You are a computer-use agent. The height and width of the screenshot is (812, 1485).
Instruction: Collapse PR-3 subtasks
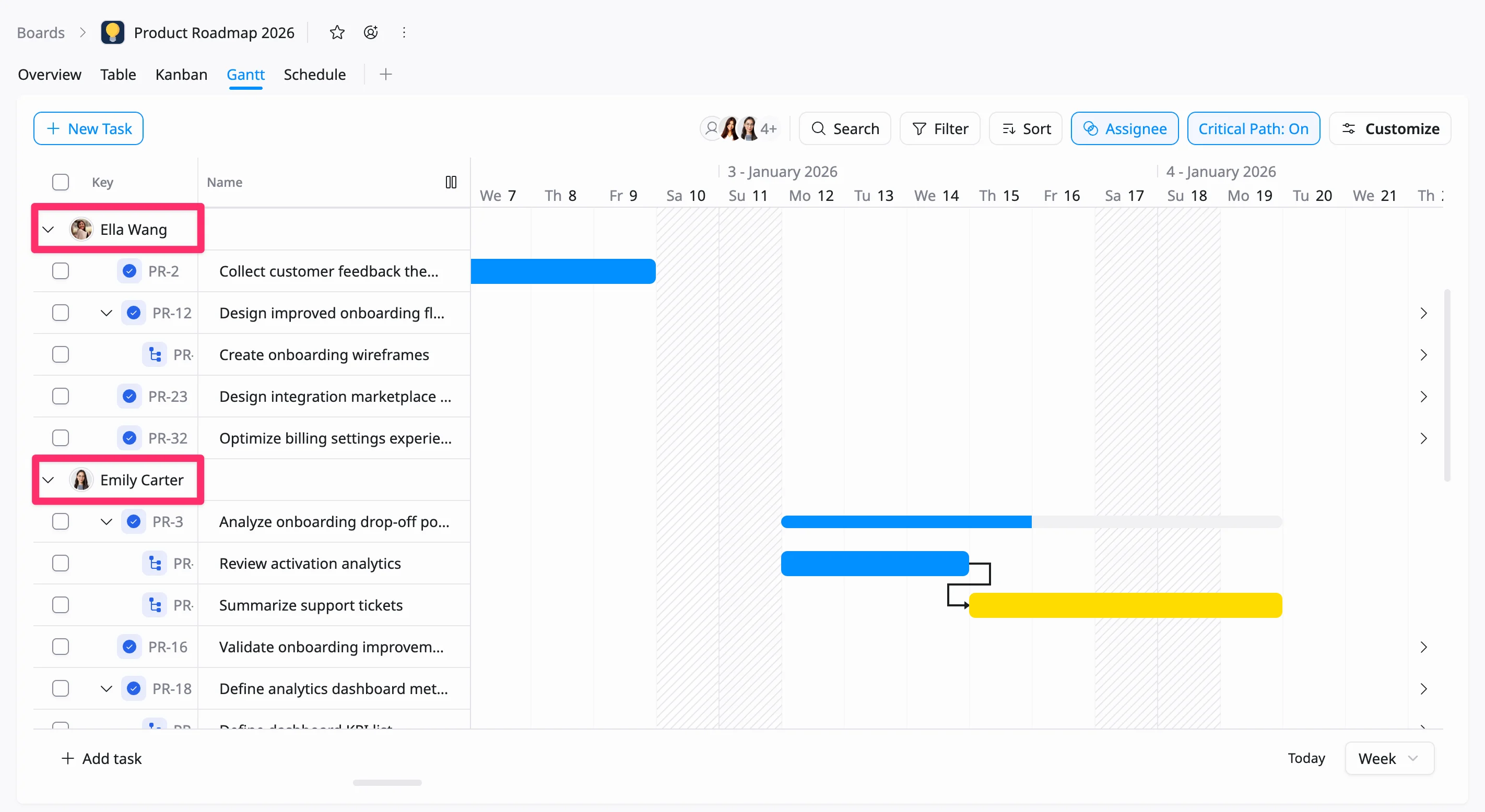click(106, 521)
